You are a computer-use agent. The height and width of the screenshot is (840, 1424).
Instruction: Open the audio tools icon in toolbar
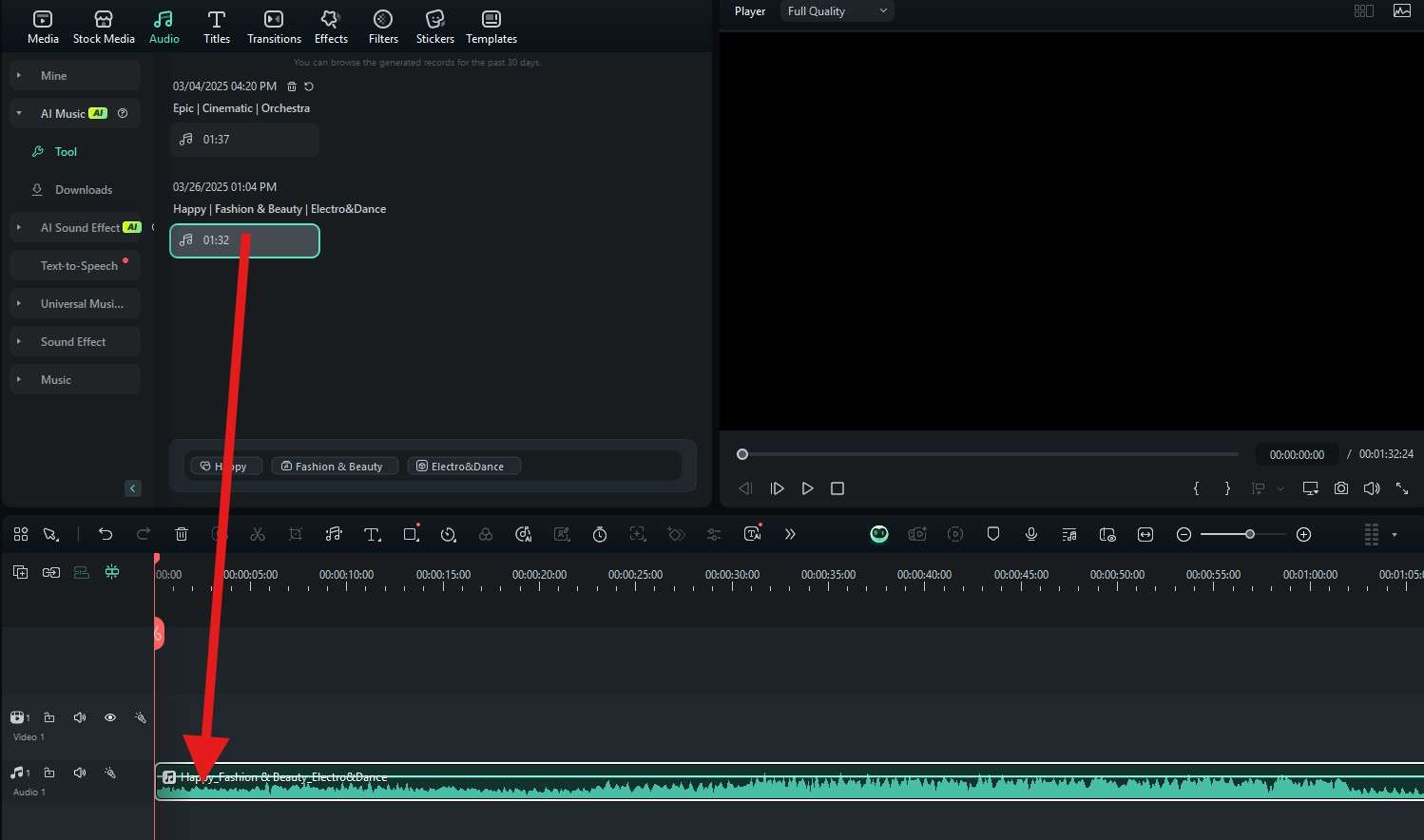(x=334, y=535)
